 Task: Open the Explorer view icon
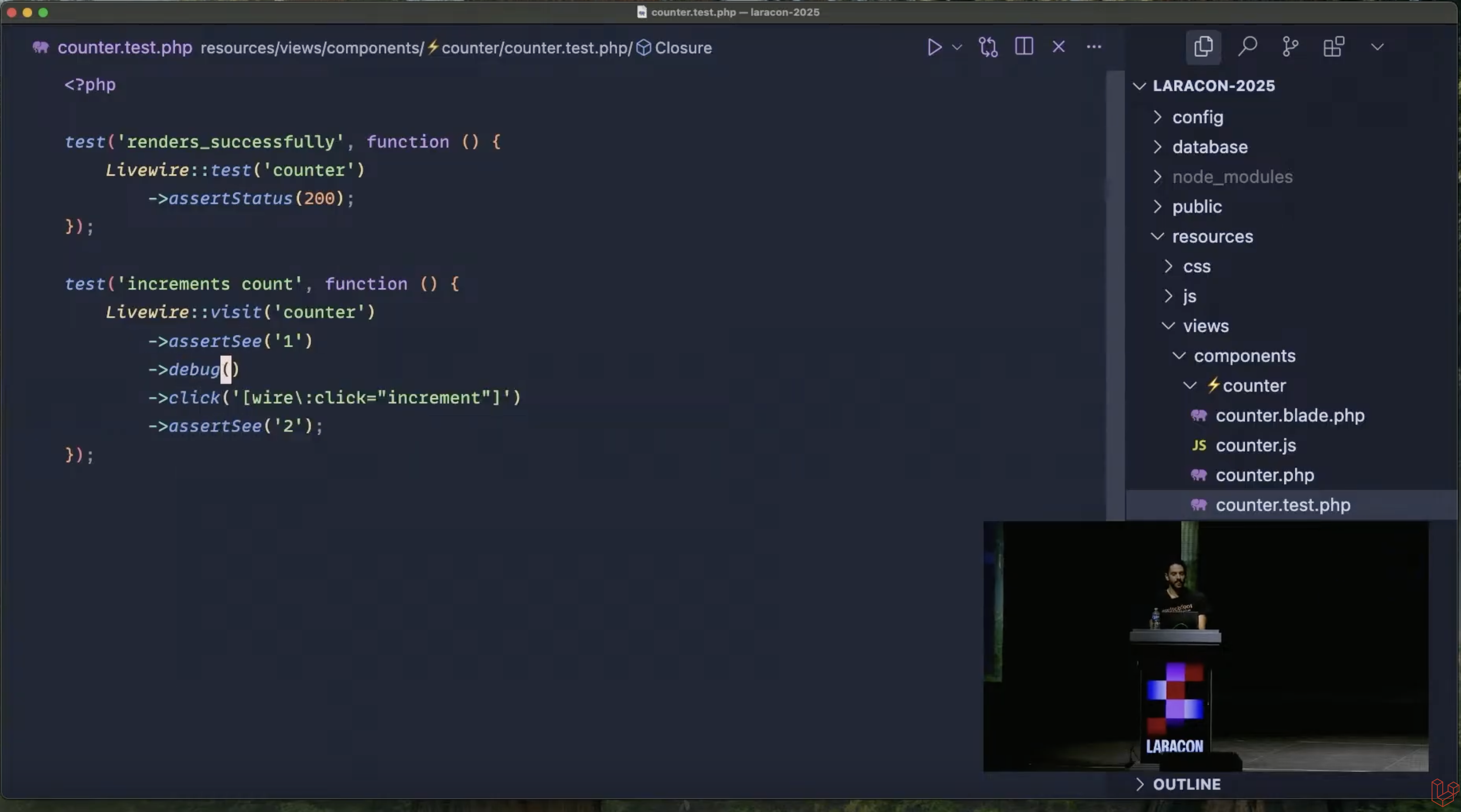1203,47
